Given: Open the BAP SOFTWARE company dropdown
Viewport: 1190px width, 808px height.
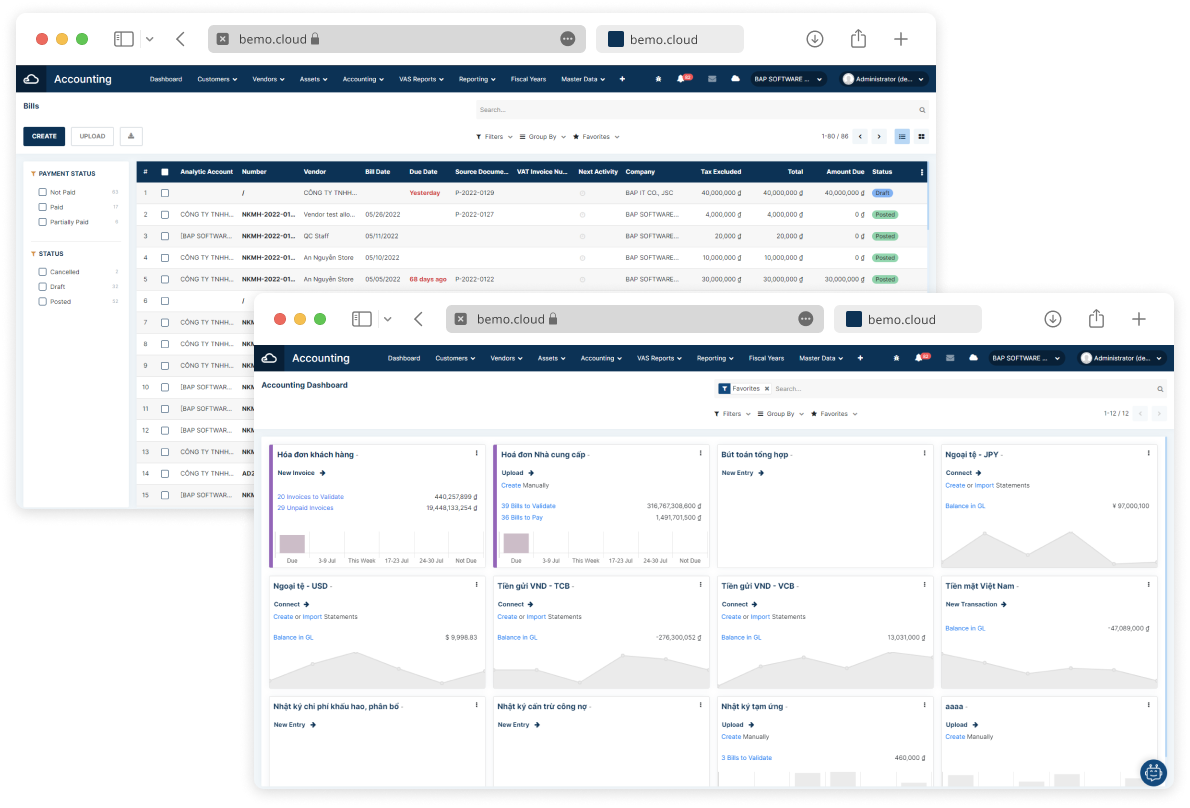Looking at the screenshot, I should [1024, 358].
